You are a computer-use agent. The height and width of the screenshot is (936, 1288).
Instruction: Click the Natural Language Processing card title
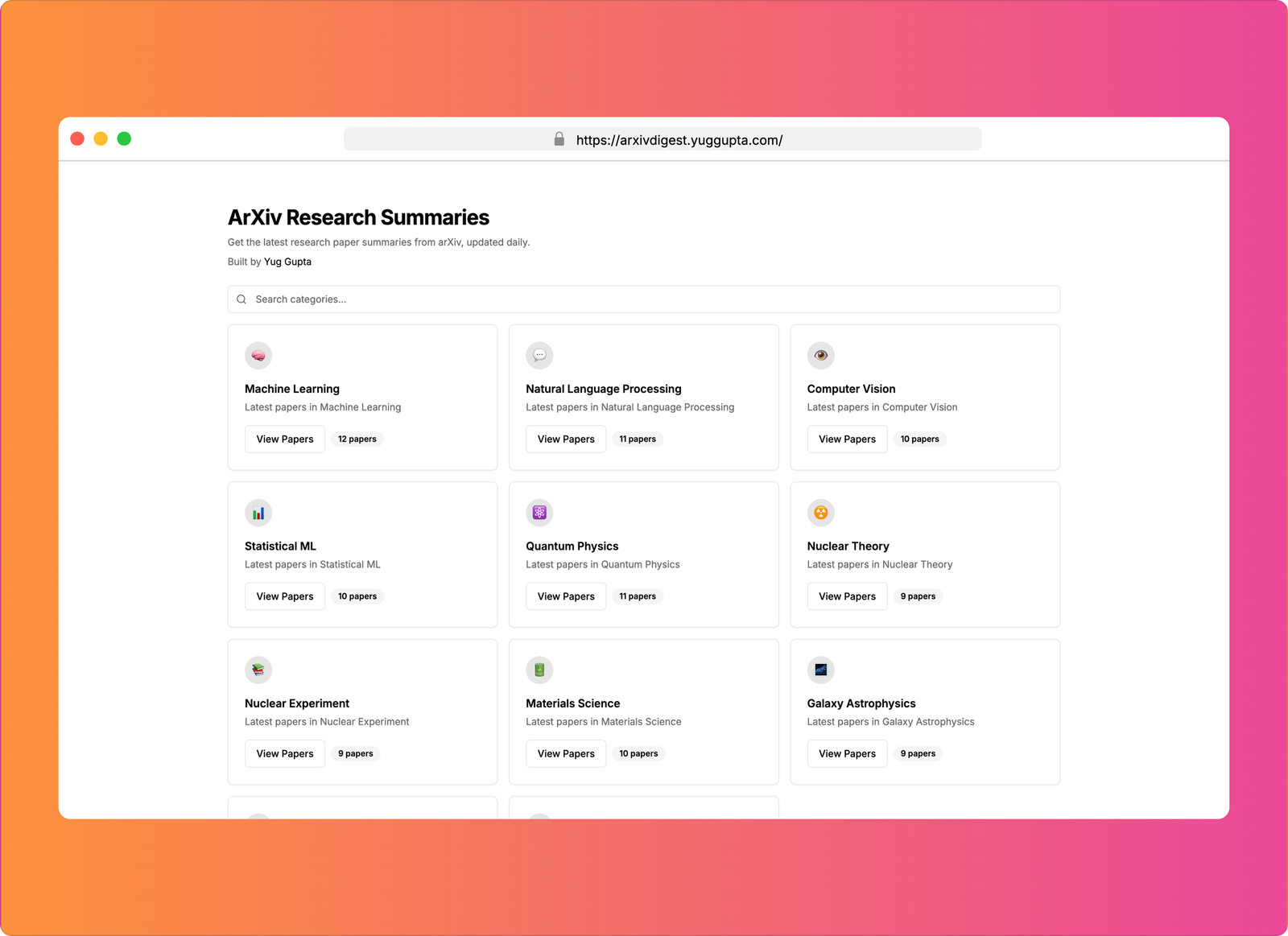point(604,389)
